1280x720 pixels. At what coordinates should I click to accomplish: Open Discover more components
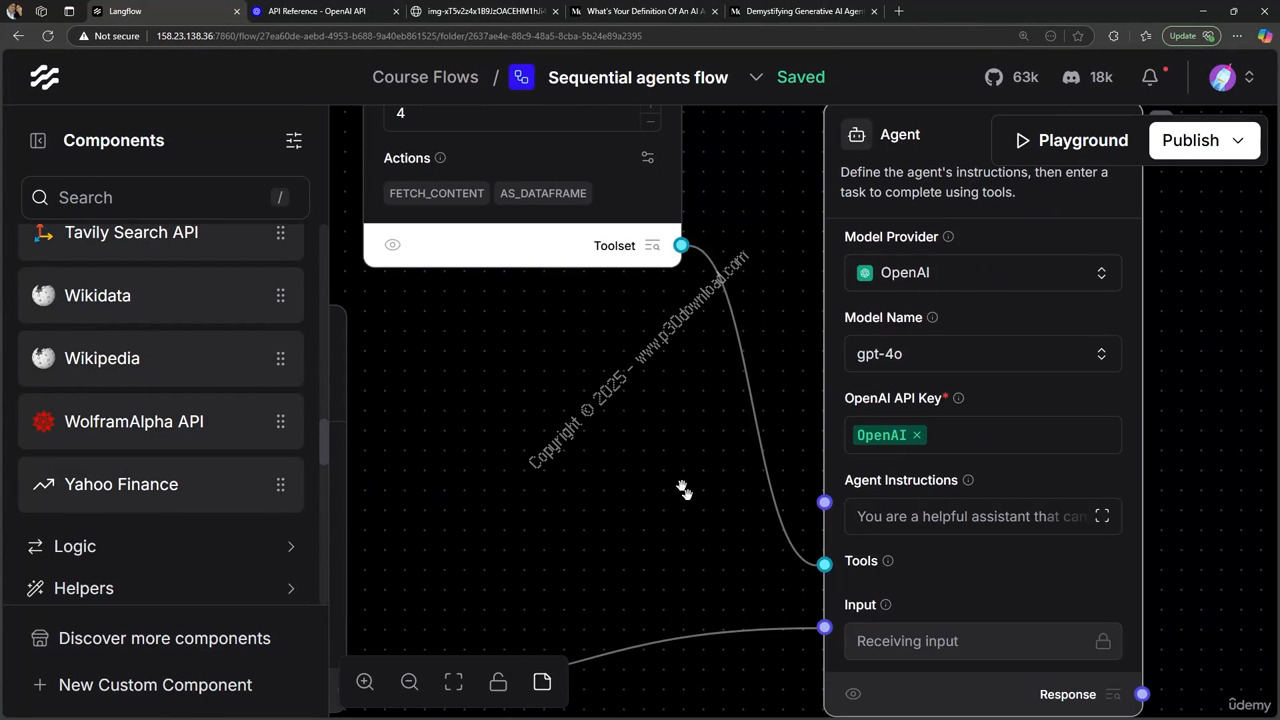tap(164, 638)
